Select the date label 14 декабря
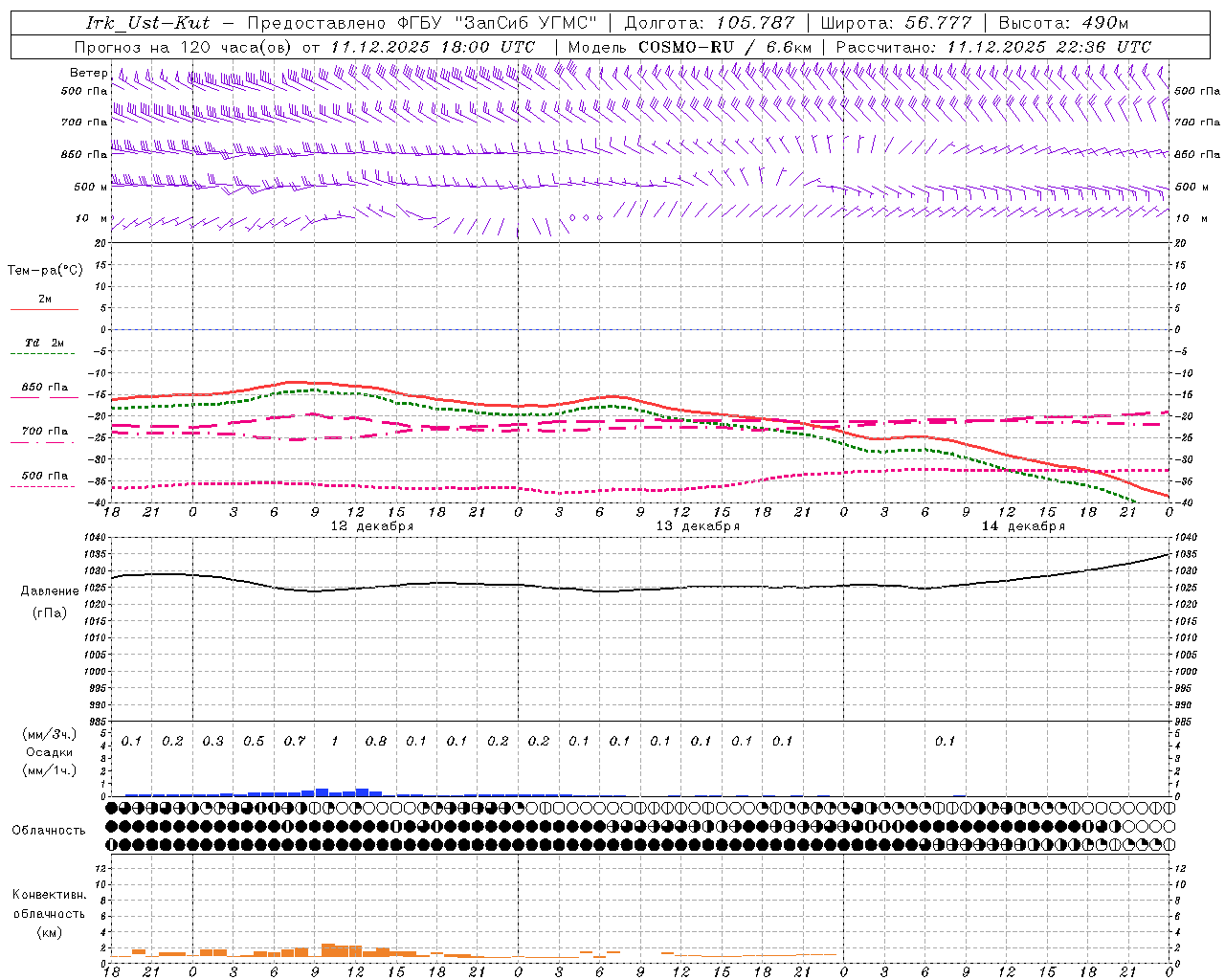Screen dimensions: 1225x980 click(x=1023, y=526)
